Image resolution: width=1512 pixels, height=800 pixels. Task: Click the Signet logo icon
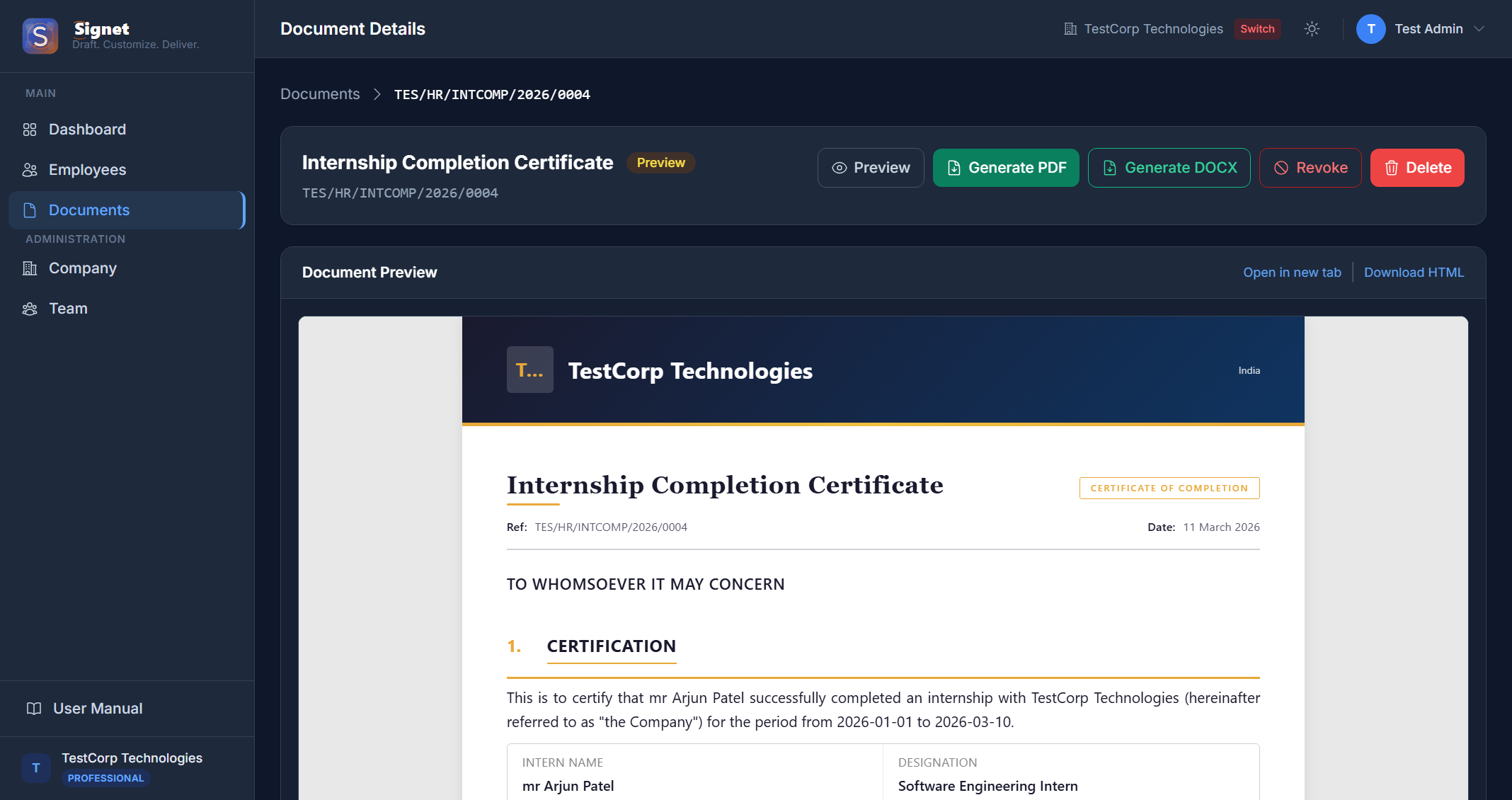tap(40, 35)
